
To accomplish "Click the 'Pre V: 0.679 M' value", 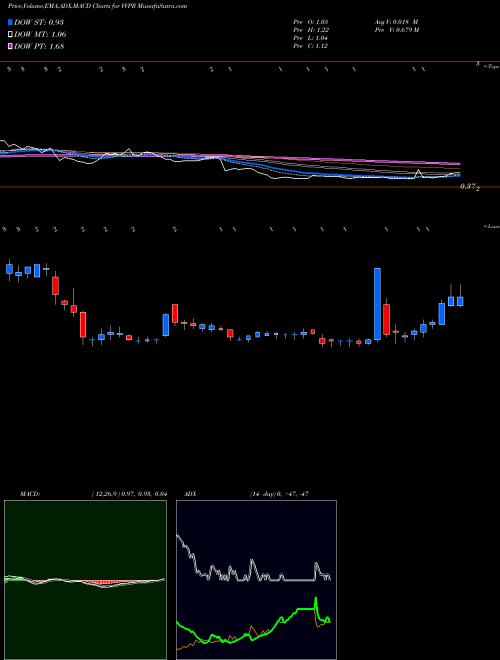I will [396, 30].
